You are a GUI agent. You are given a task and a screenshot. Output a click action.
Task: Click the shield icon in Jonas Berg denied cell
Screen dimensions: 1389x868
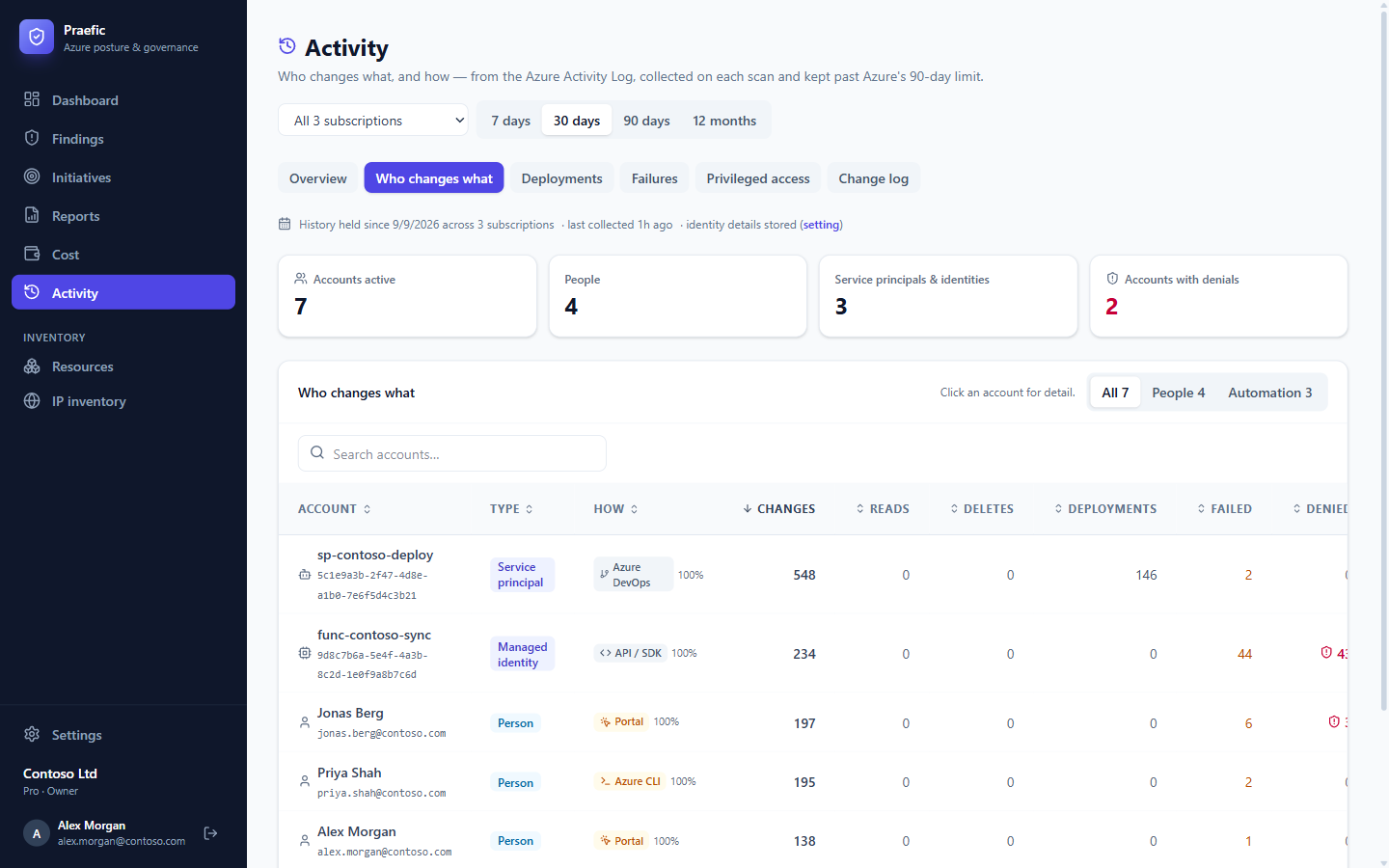pyautogui.click(x=1334, y=721)
